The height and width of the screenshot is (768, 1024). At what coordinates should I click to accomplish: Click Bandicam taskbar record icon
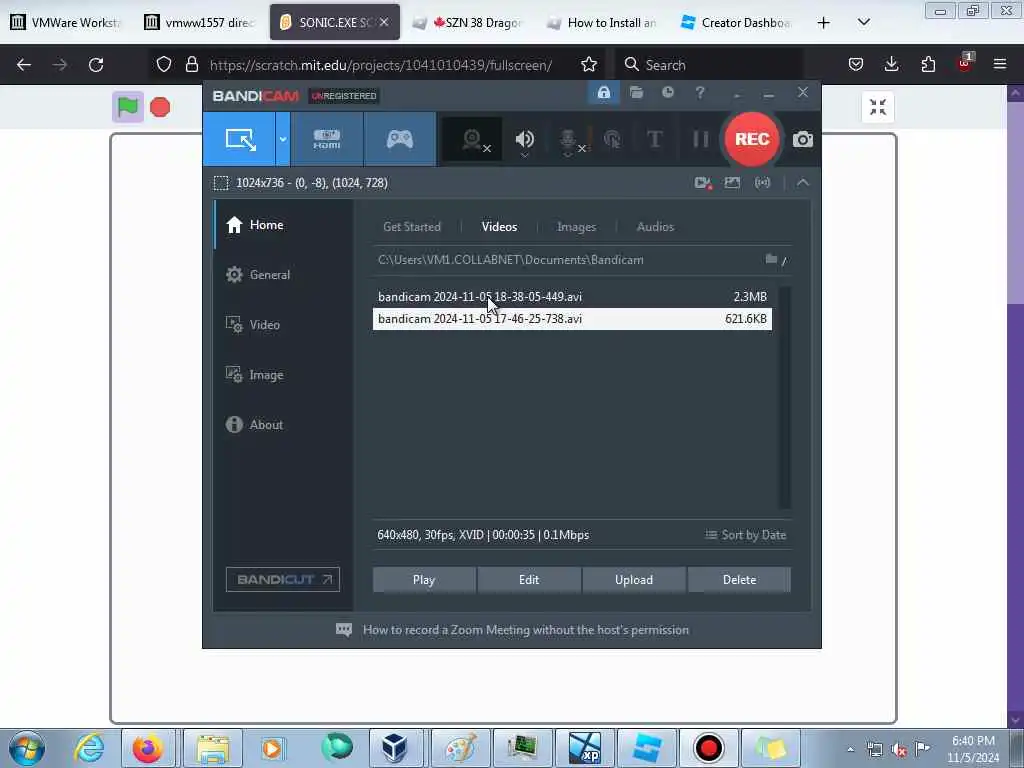point(708,748)
